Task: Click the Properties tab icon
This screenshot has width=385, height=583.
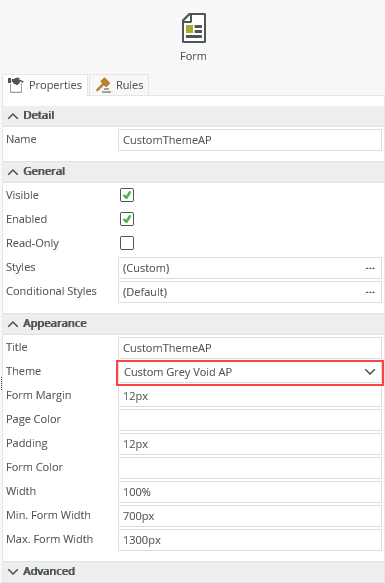Action: (x=16, y=85)
